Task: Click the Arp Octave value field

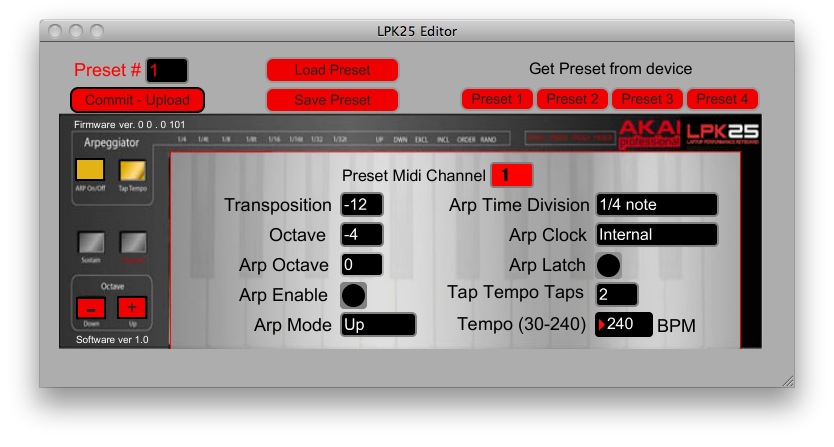Action: 362,264
